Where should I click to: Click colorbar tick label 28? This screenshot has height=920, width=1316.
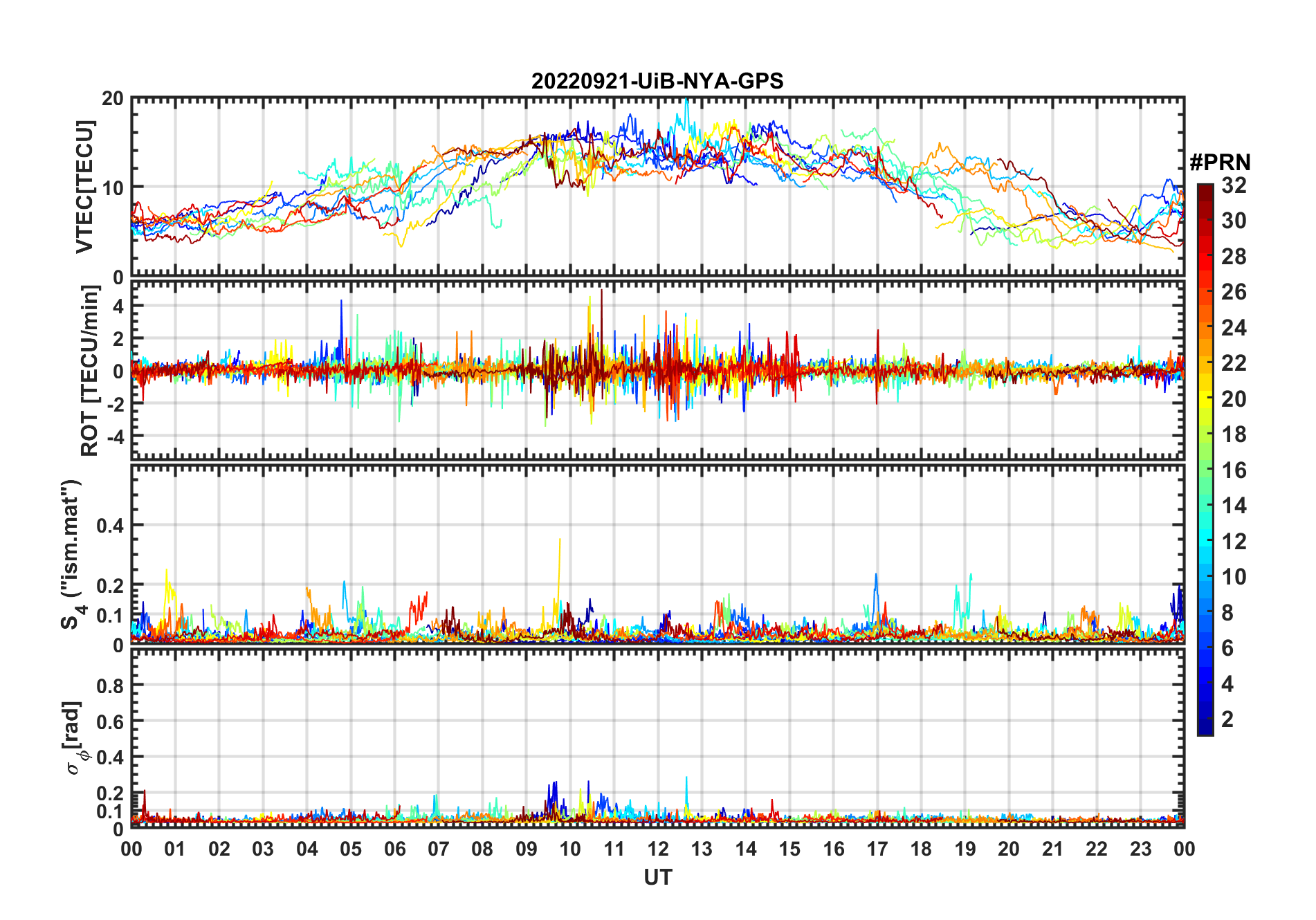point(1234,257)
